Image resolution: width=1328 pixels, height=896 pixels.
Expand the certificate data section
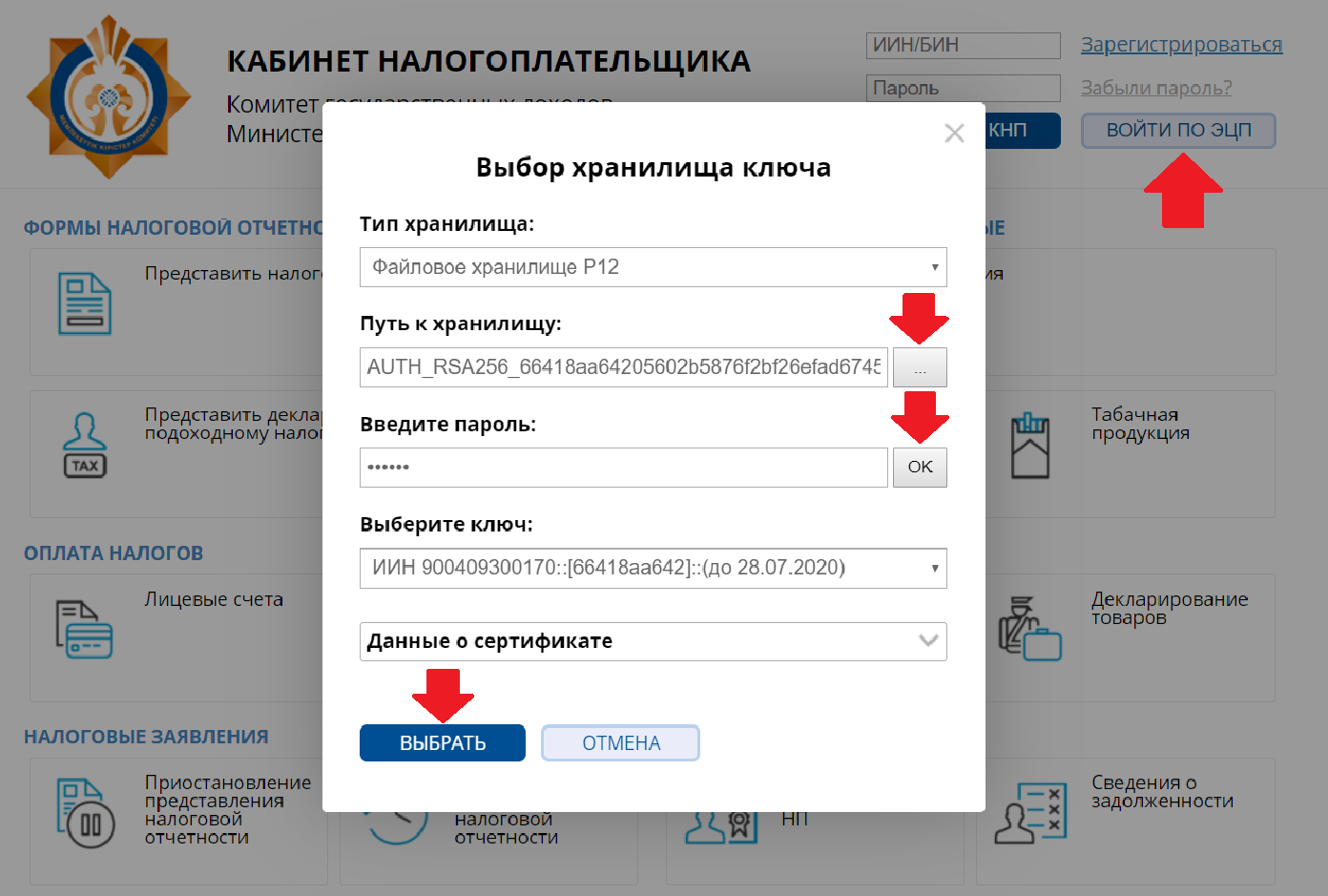coord(653,641)
